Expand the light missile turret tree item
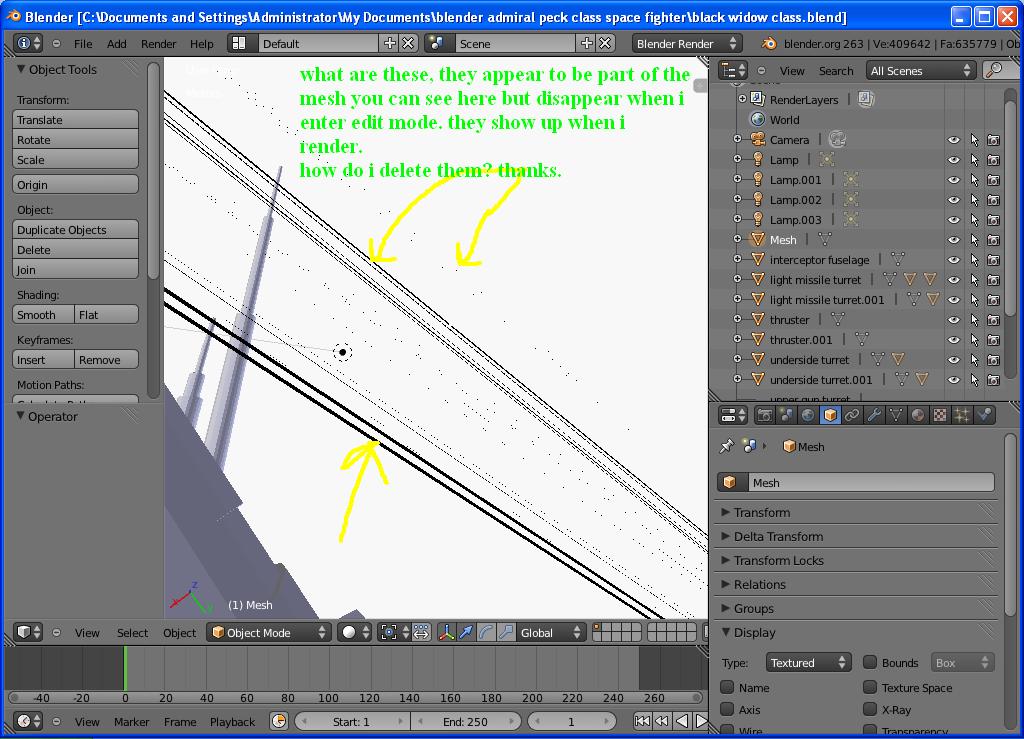 click(737, 279)
